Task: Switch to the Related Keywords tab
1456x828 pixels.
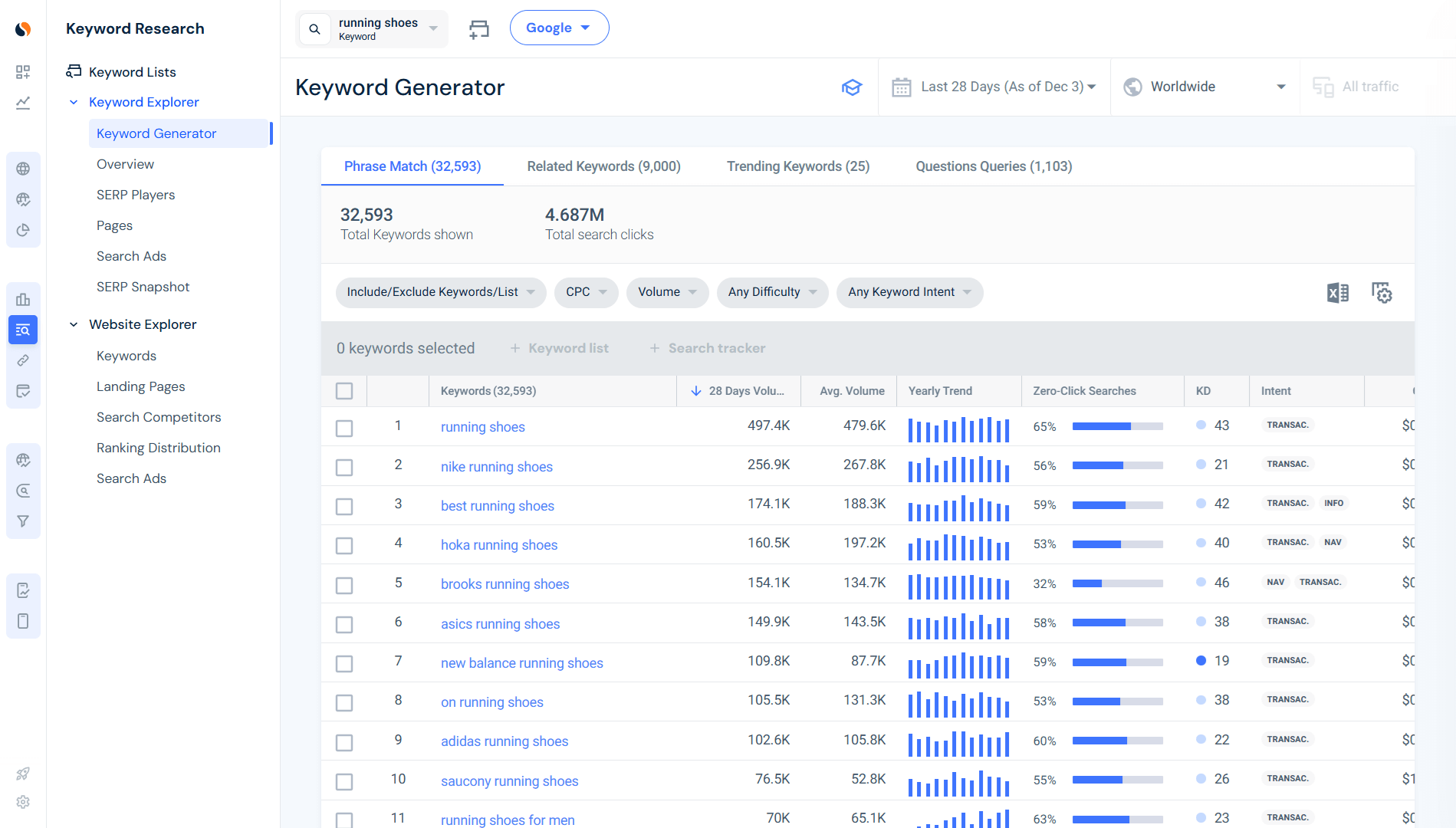Action: (x=603, y=166)
